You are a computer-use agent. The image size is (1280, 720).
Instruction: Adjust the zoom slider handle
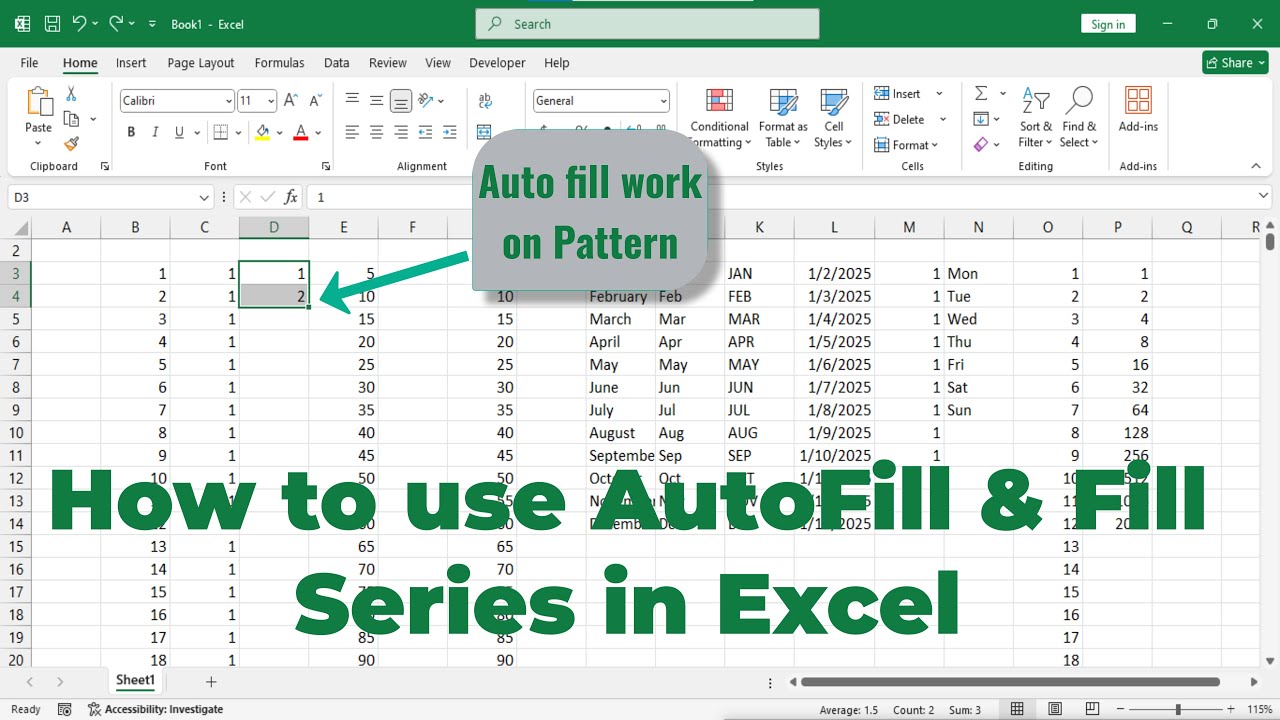(1180, 709)
